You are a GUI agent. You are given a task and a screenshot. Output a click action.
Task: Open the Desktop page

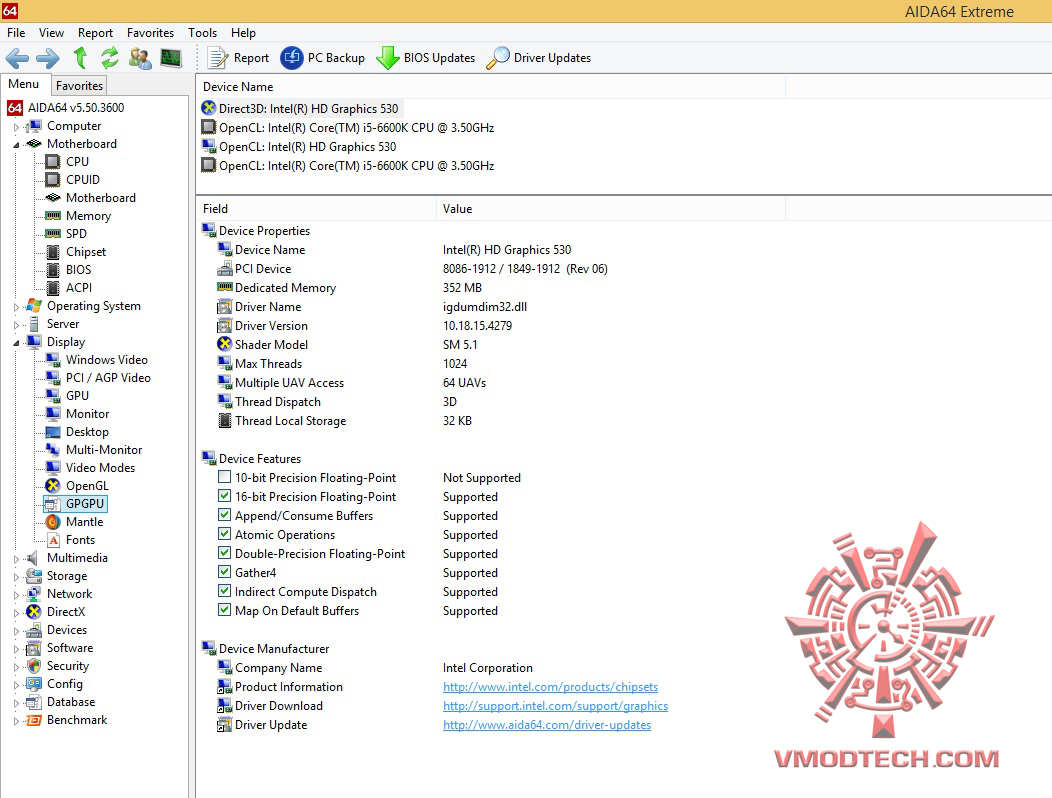[x=87, y=432]
